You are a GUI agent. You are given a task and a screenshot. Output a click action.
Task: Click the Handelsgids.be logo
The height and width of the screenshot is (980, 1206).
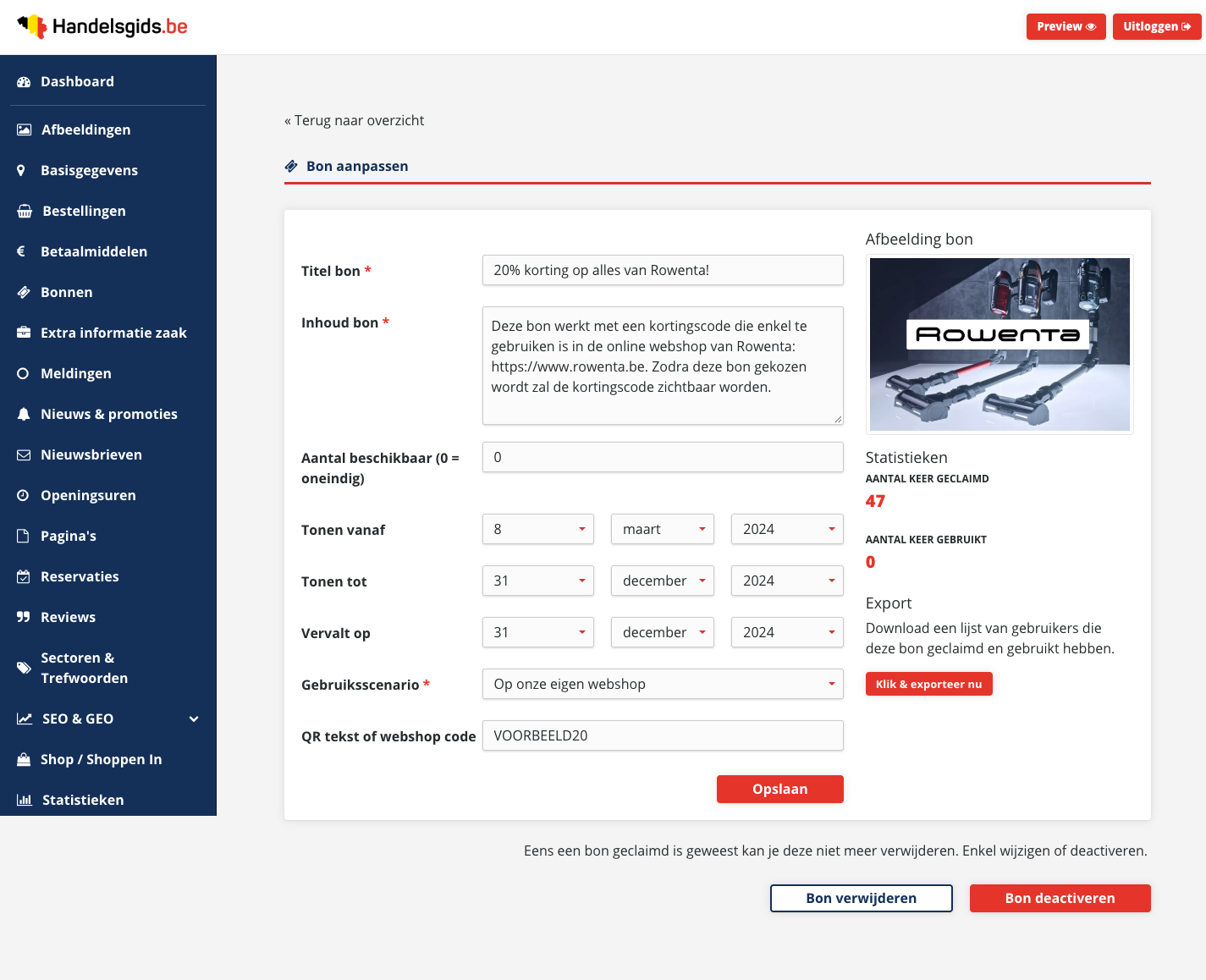(x=102, y=27)
